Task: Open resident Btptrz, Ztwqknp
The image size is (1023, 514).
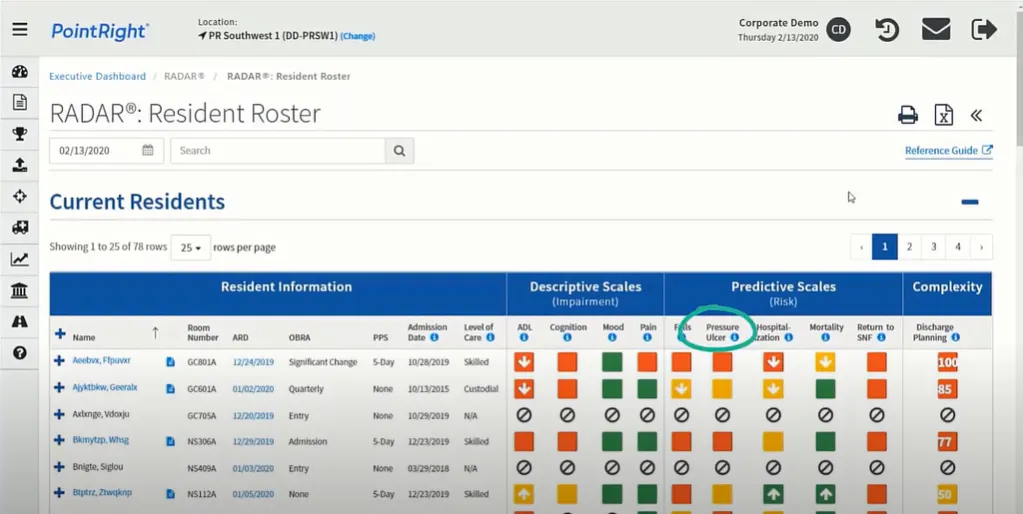Action: click(102, 492)
